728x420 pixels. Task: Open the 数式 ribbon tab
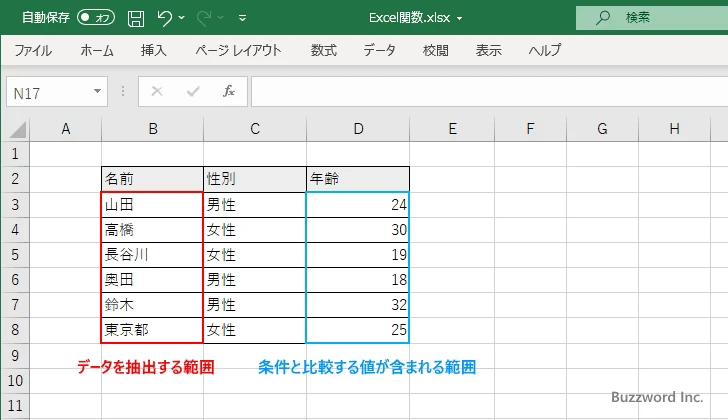[323, 51]
